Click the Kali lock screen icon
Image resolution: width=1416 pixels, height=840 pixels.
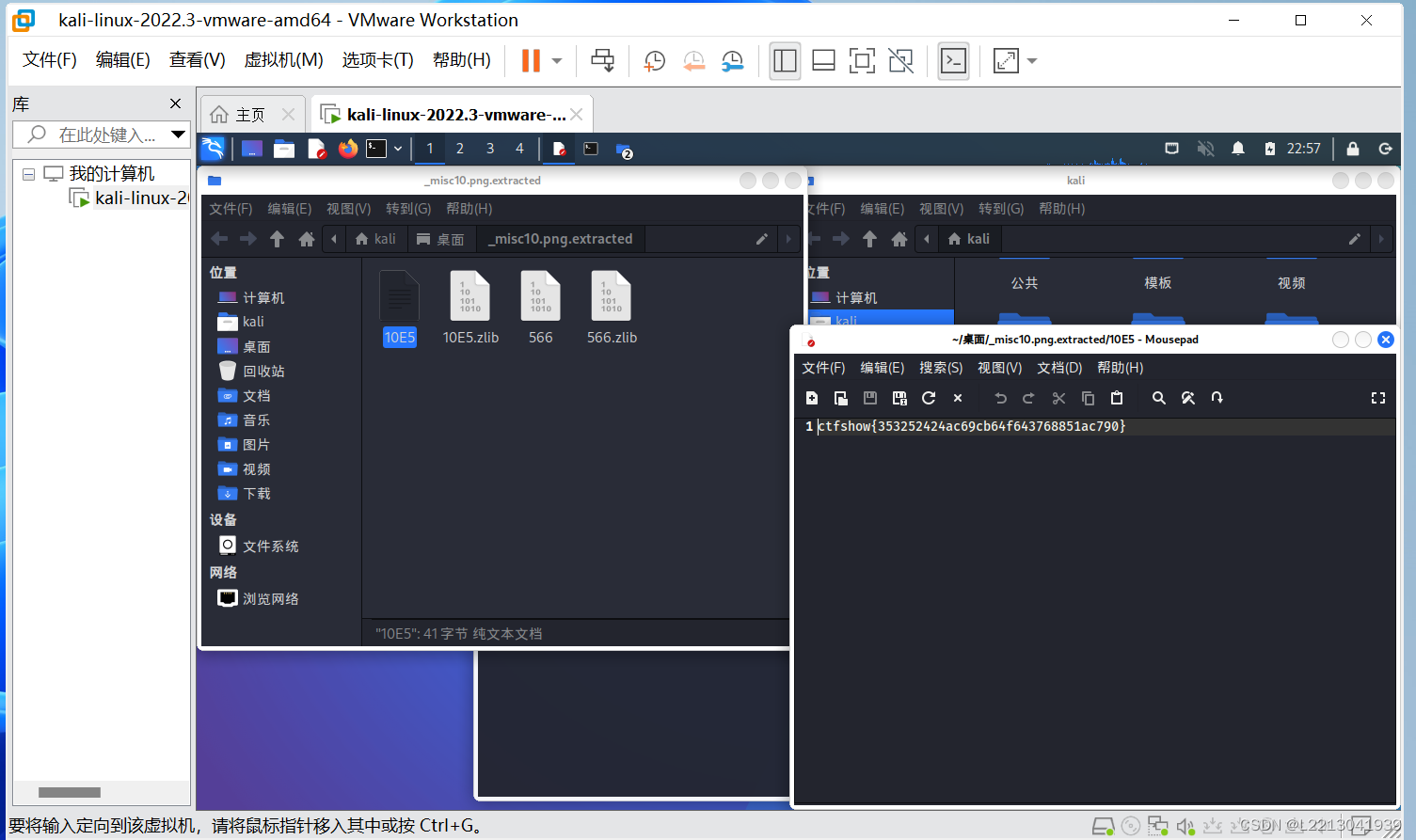click(x=1353, y=149)
